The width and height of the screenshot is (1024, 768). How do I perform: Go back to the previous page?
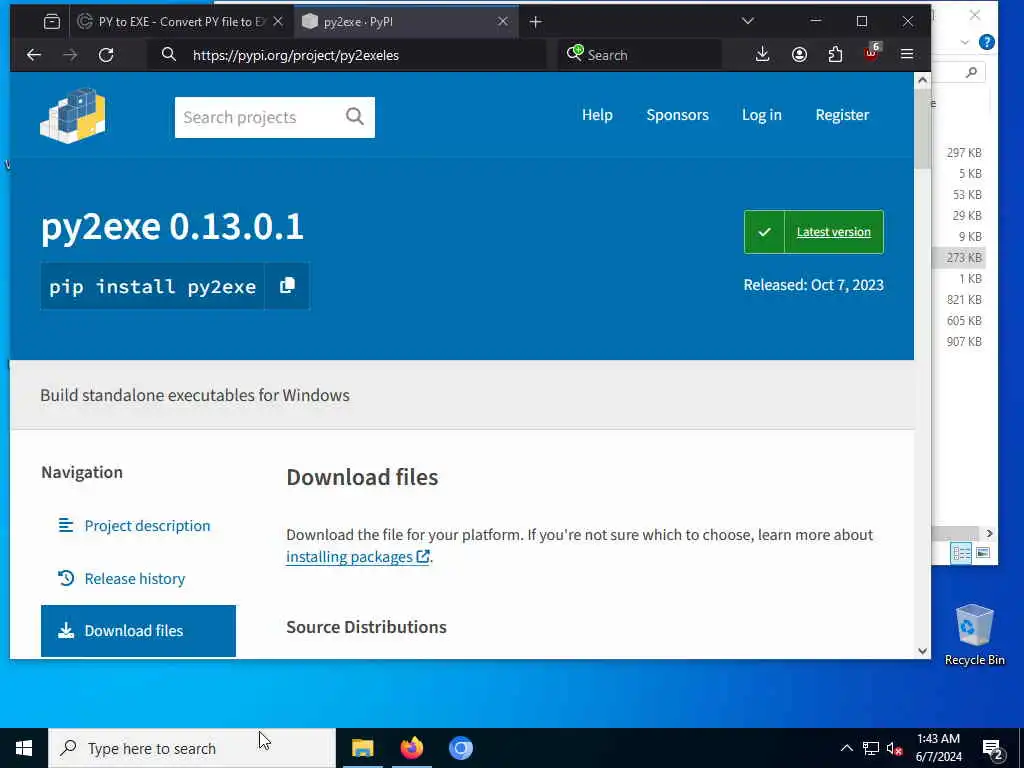point(34,55)
